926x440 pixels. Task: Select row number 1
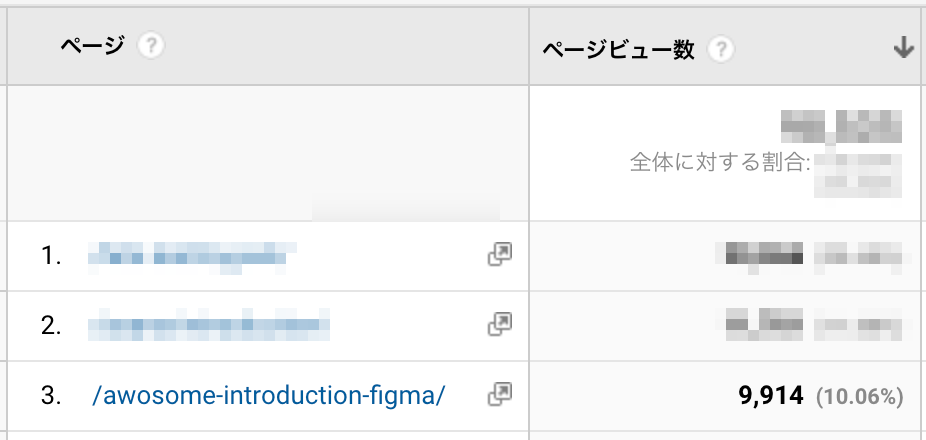pos(51,256)
